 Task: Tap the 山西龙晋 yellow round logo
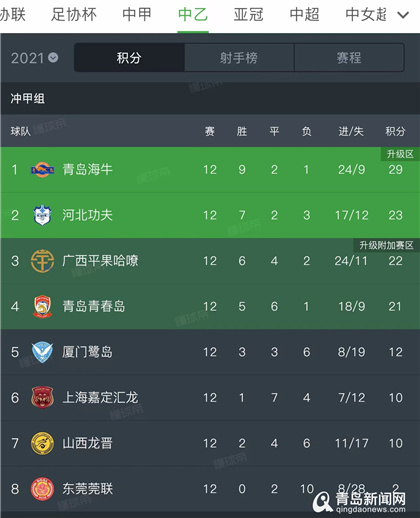tap(42, 443)
